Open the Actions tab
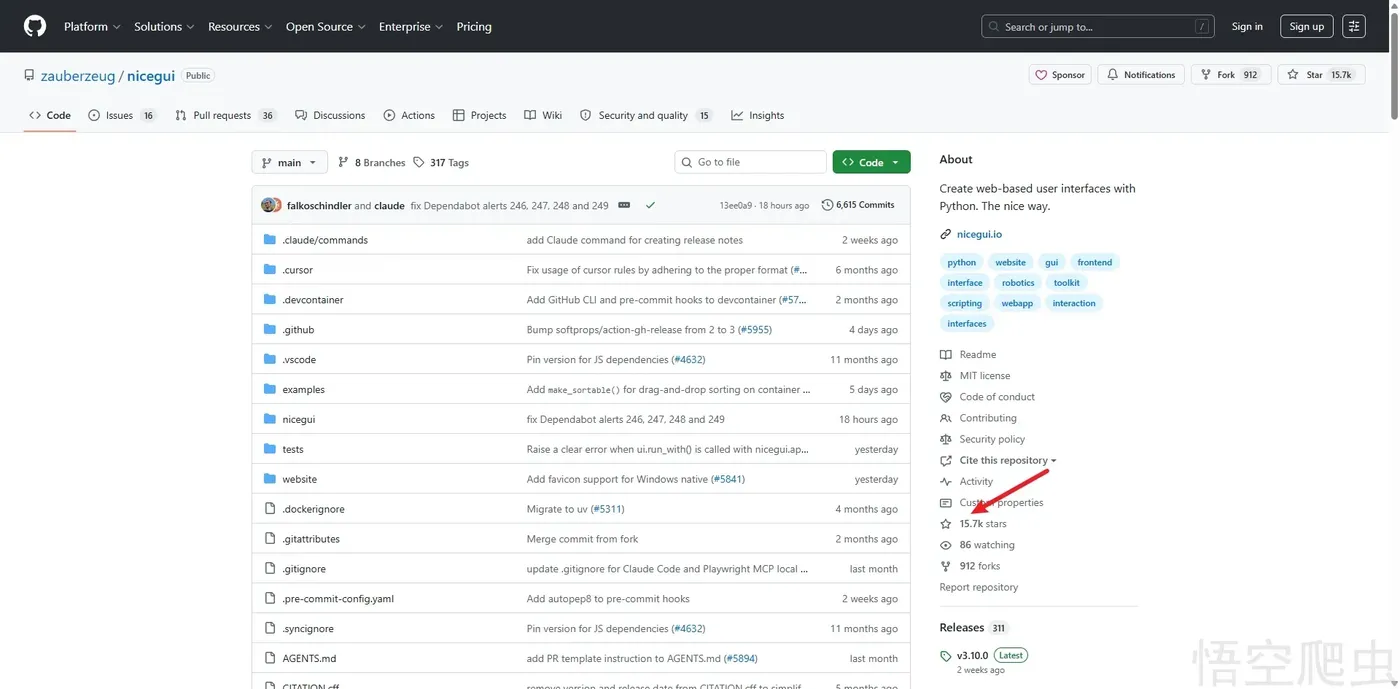1400x689 pixels. pos(409,116)
